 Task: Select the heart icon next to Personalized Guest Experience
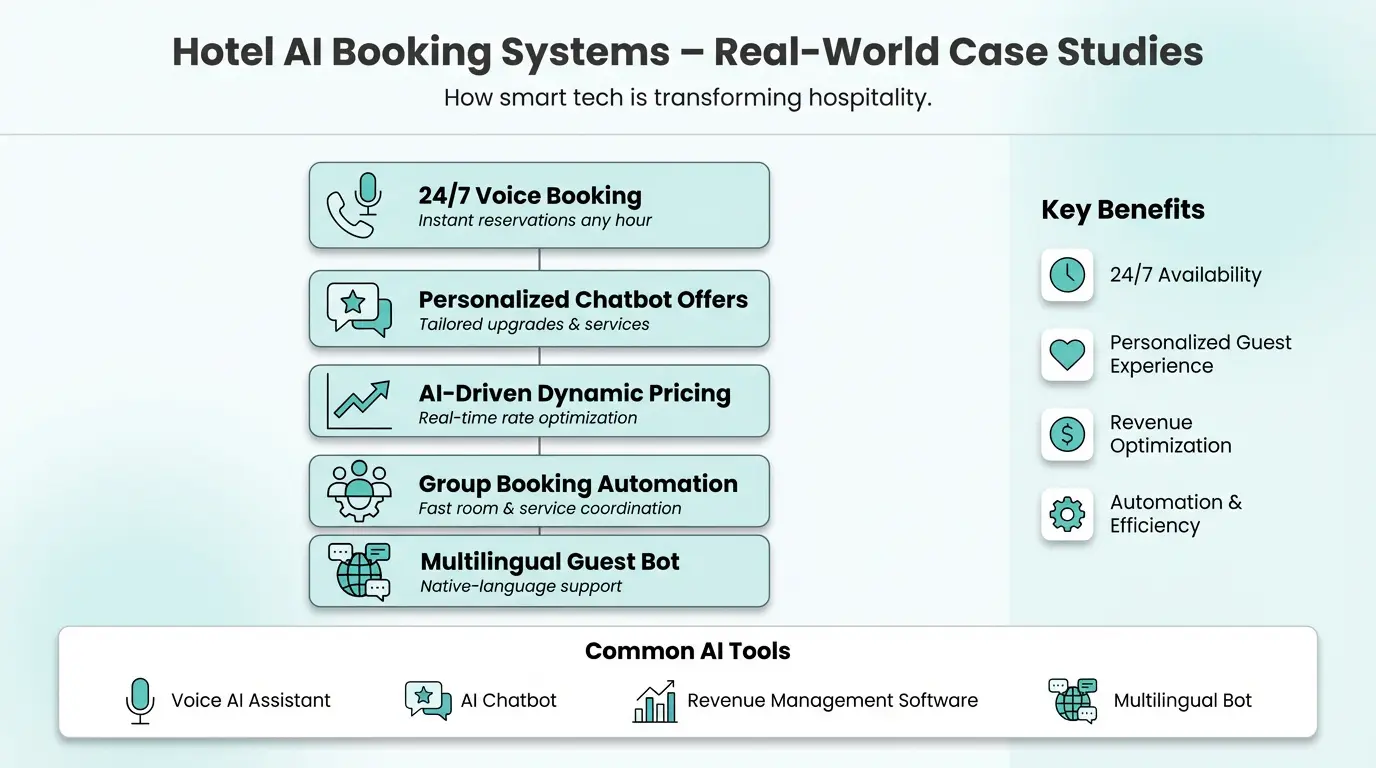pyautogui.click(x=1067, y=355)
